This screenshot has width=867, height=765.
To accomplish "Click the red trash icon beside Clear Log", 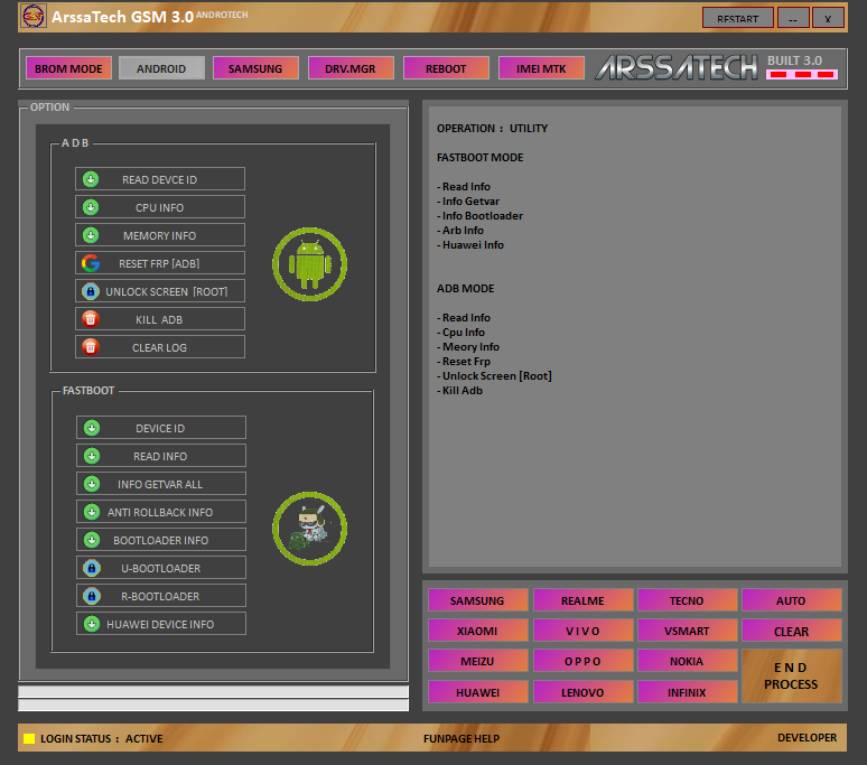I will pos(91,347).
